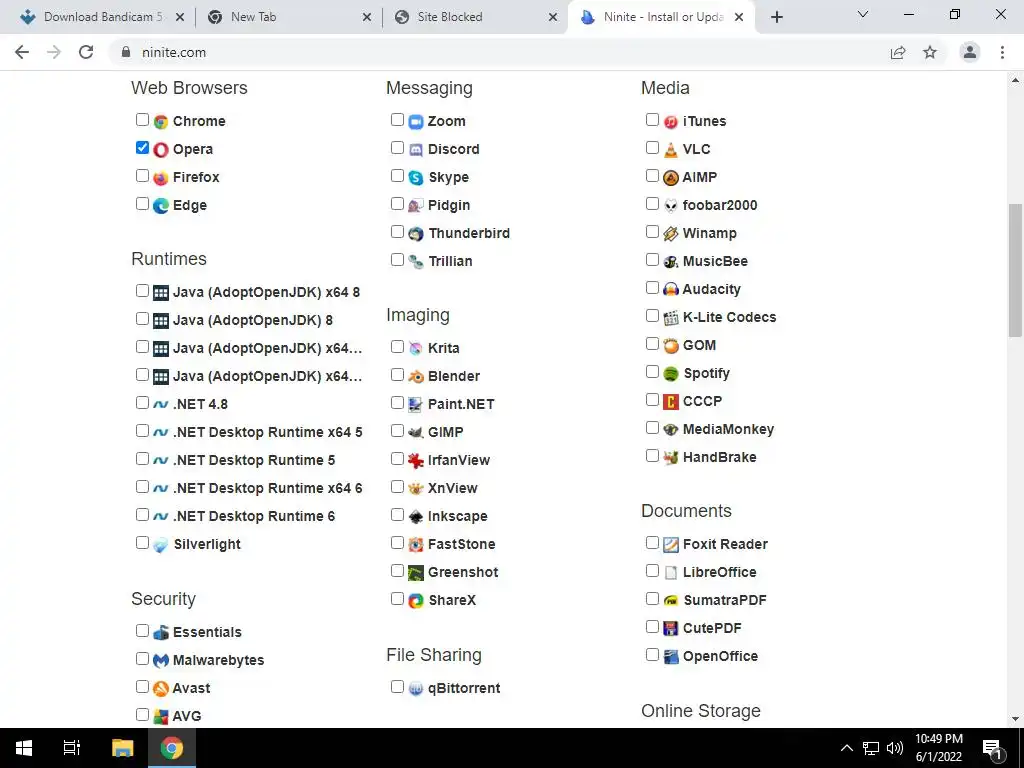This screenshot has height=768, width=1024.
Task: Click the Zoom icon under Messaging
Action: click(x=416, y=121)
